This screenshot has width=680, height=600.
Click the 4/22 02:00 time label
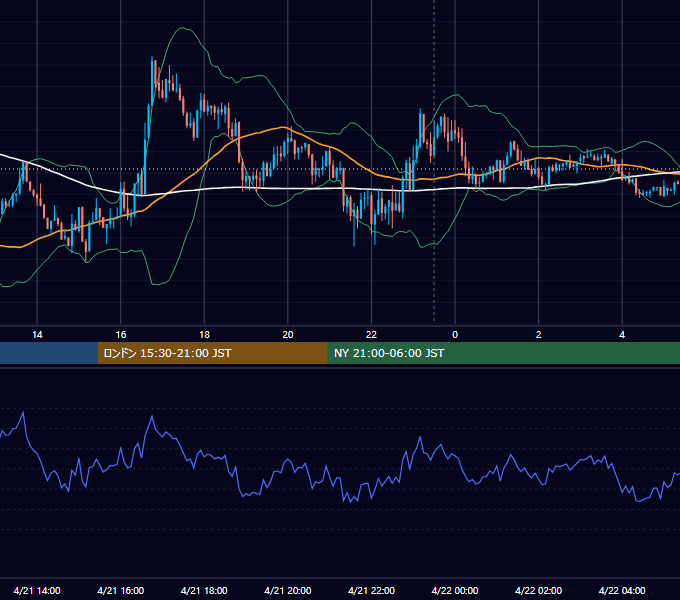pos(538,590)
